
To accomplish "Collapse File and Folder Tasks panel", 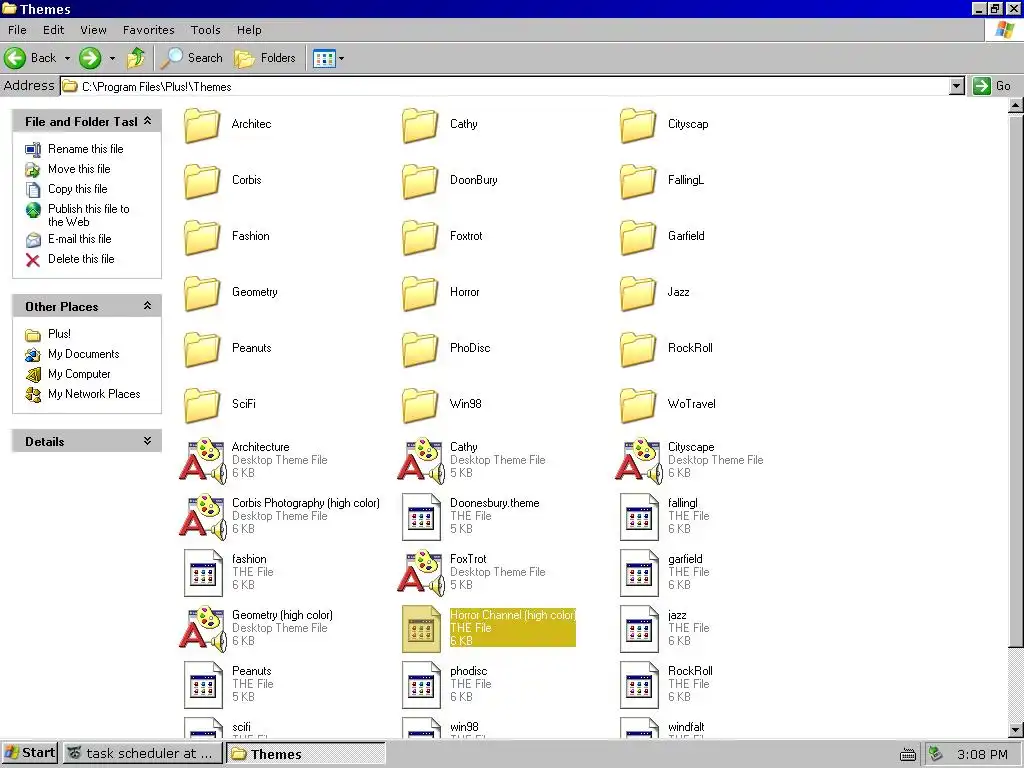I will coord(148,121).
